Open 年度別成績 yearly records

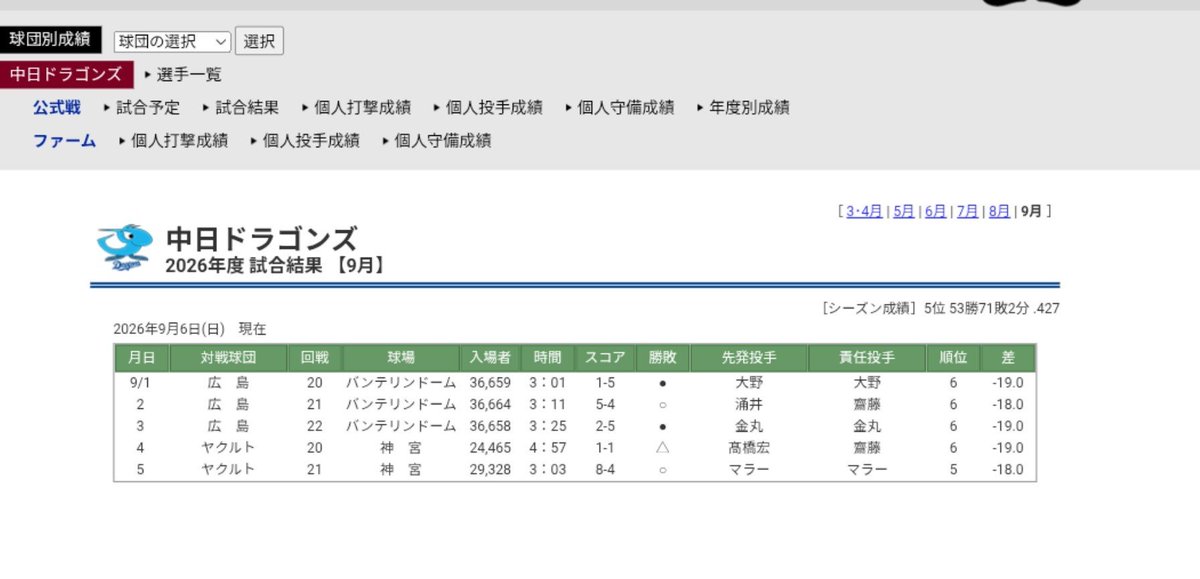tap(749, 107)
